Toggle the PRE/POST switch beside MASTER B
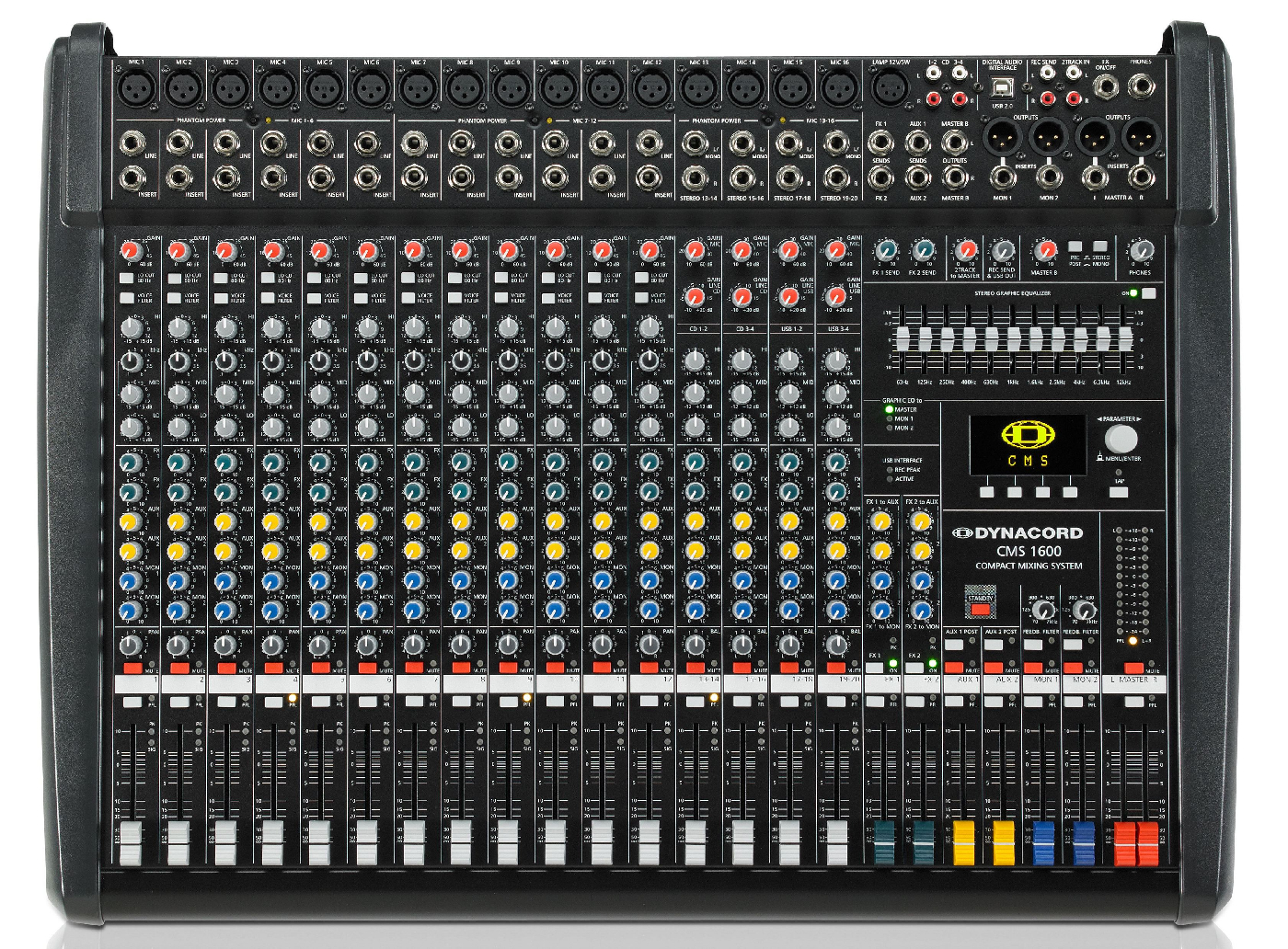The image size is (1288, 949). [x=1075, y=247]
